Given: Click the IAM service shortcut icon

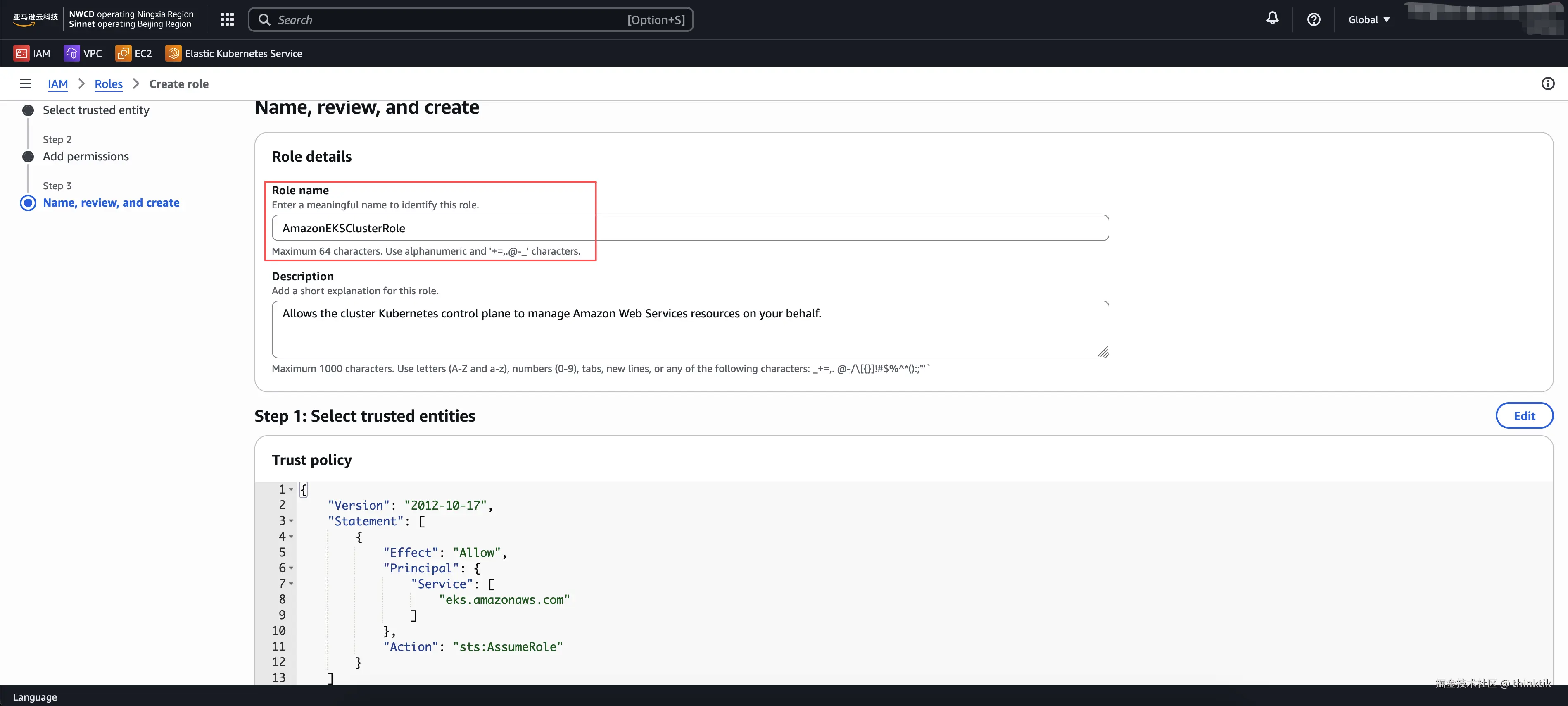Looking at the screenshot, I should point(21,54).
